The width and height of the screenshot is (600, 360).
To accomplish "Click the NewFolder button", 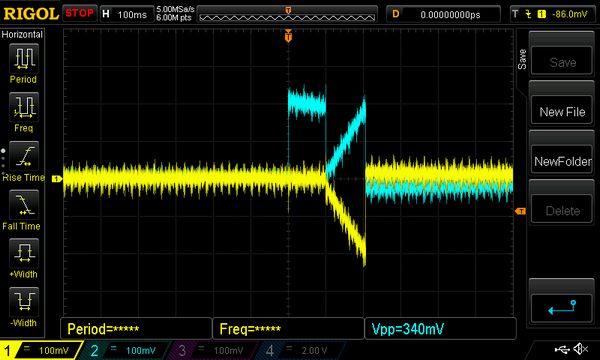I will coord(562,161).
